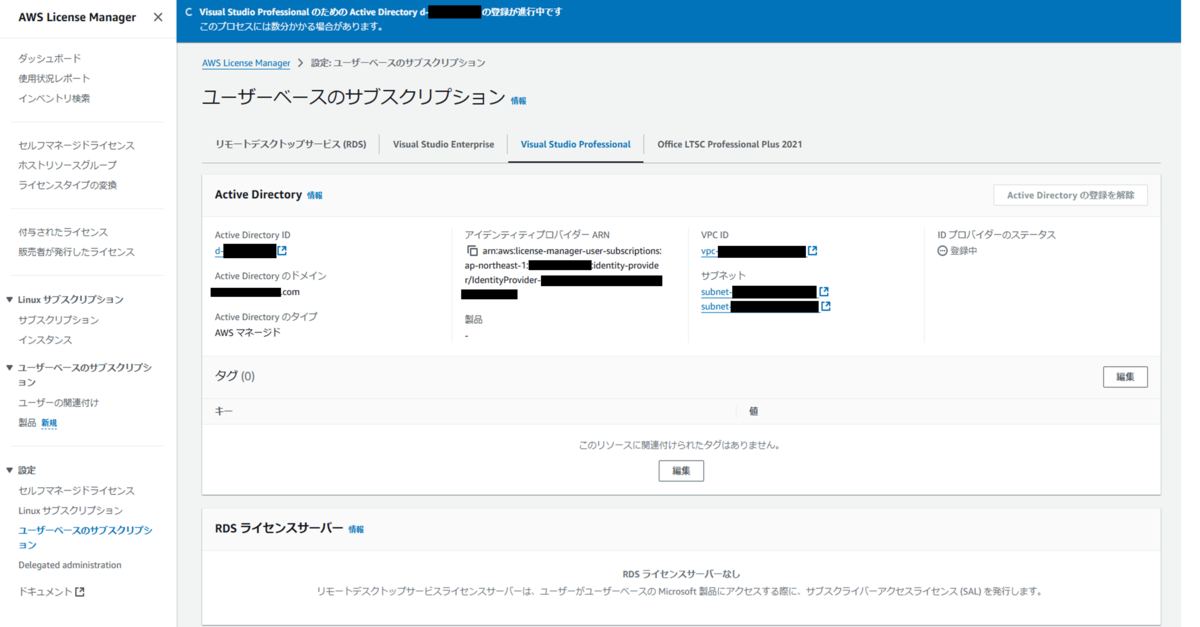Open Delegated administration in the sidebar
The image size is (1200, 627).
(x=70, y=565)
